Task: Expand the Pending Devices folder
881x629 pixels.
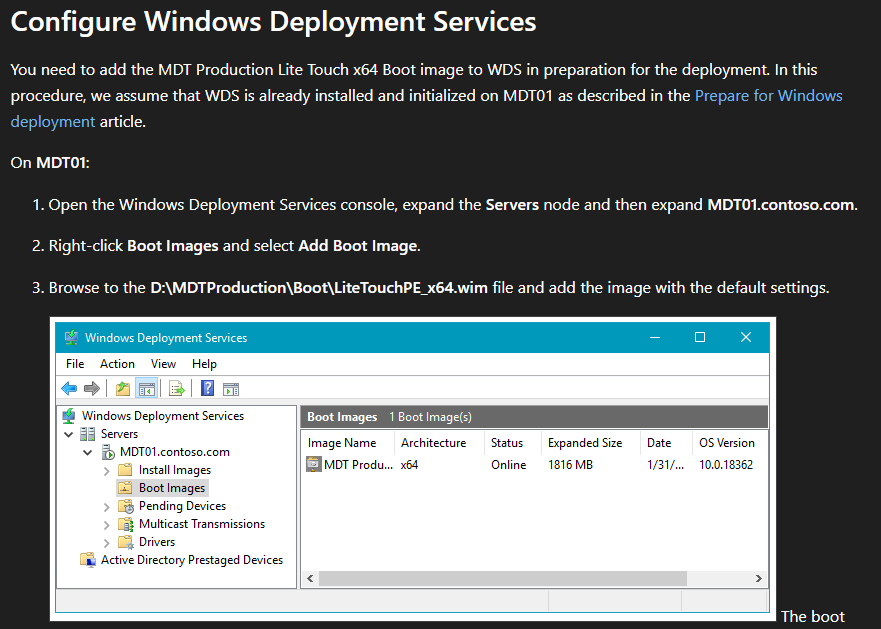Action: pos(107,506)
